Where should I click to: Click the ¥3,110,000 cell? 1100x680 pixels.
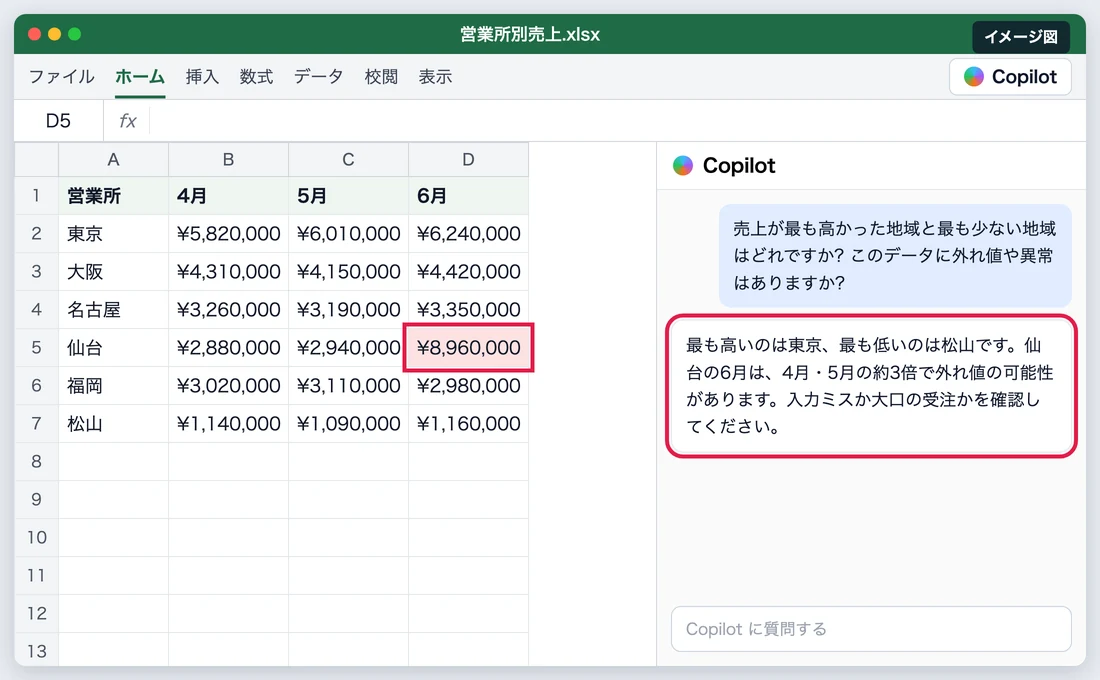[348, 385]
